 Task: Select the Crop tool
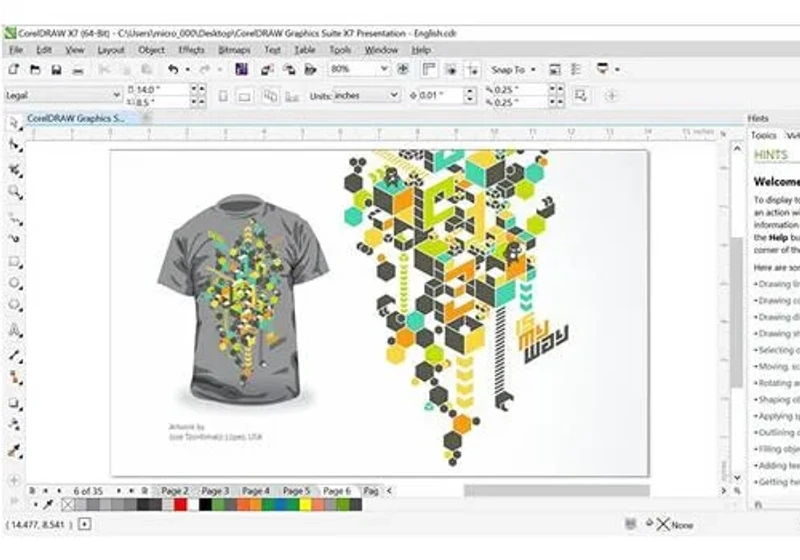coord(15,170)
